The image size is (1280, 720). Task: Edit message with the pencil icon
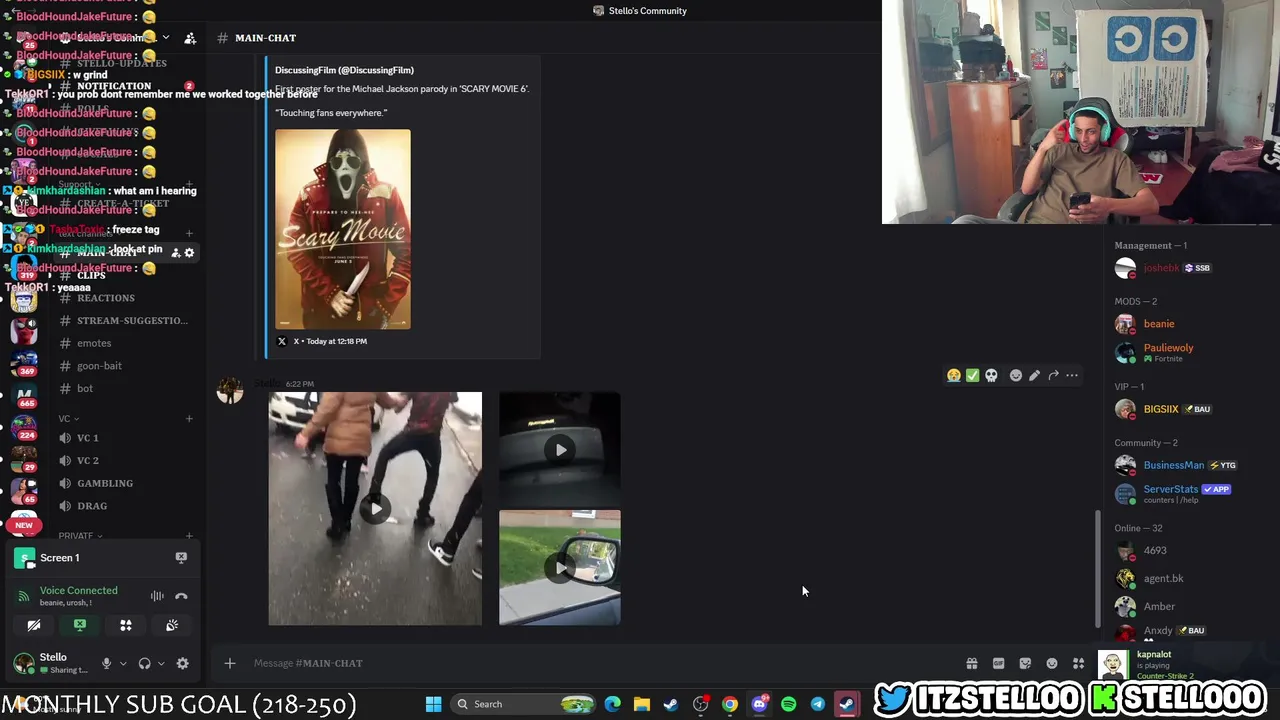click(x=1034, y=375)
